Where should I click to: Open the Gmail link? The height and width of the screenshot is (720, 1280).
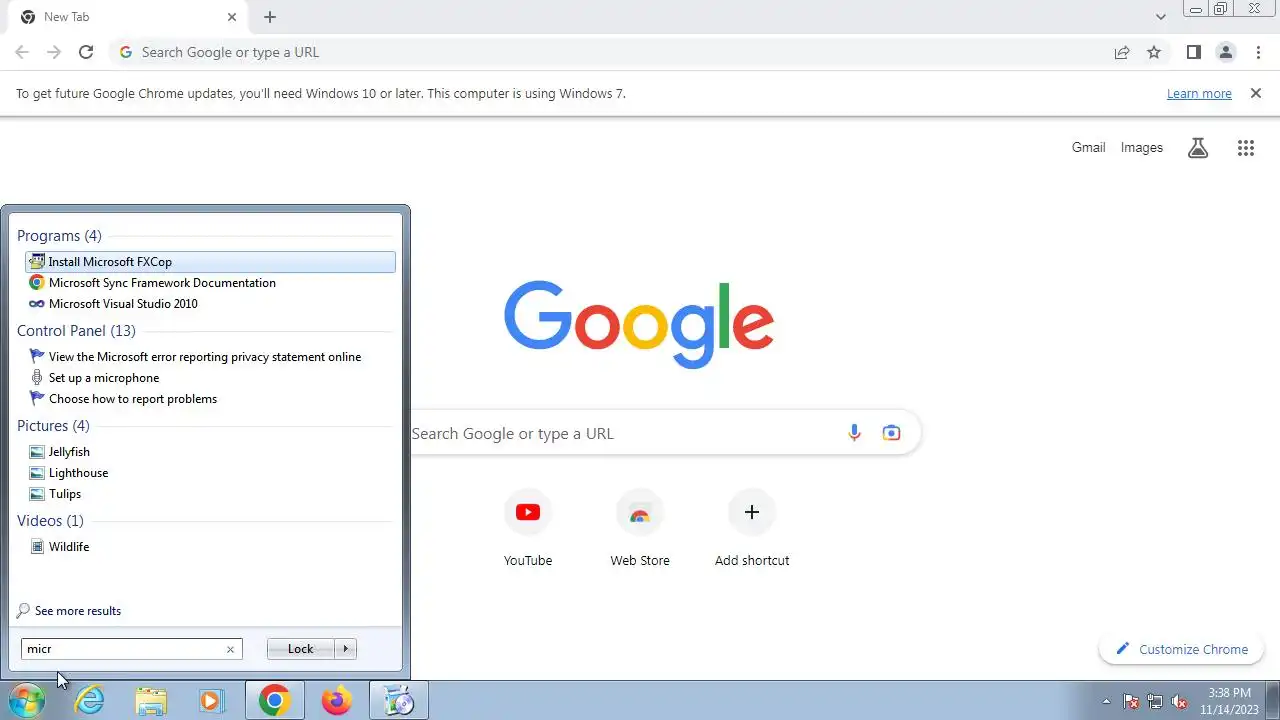1088,147
